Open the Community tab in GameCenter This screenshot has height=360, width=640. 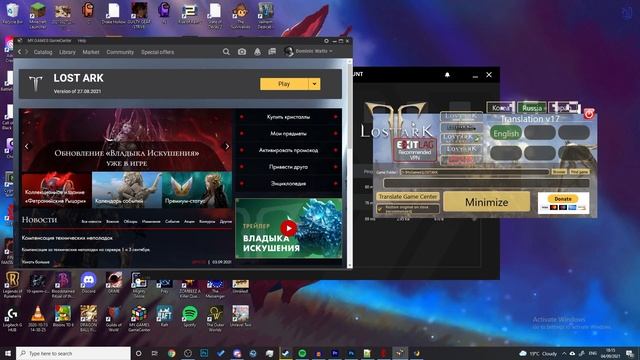coord(120,52)
